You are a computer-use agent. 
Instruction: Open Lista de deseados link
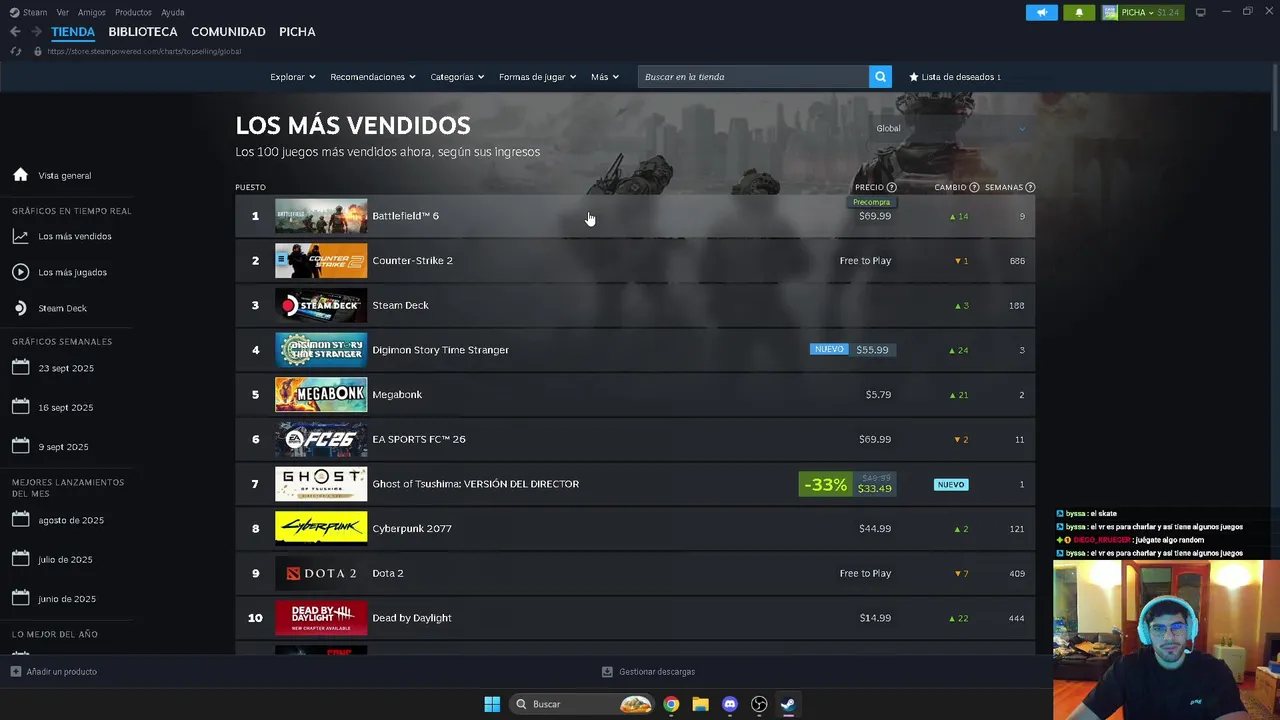click(955, 77)
